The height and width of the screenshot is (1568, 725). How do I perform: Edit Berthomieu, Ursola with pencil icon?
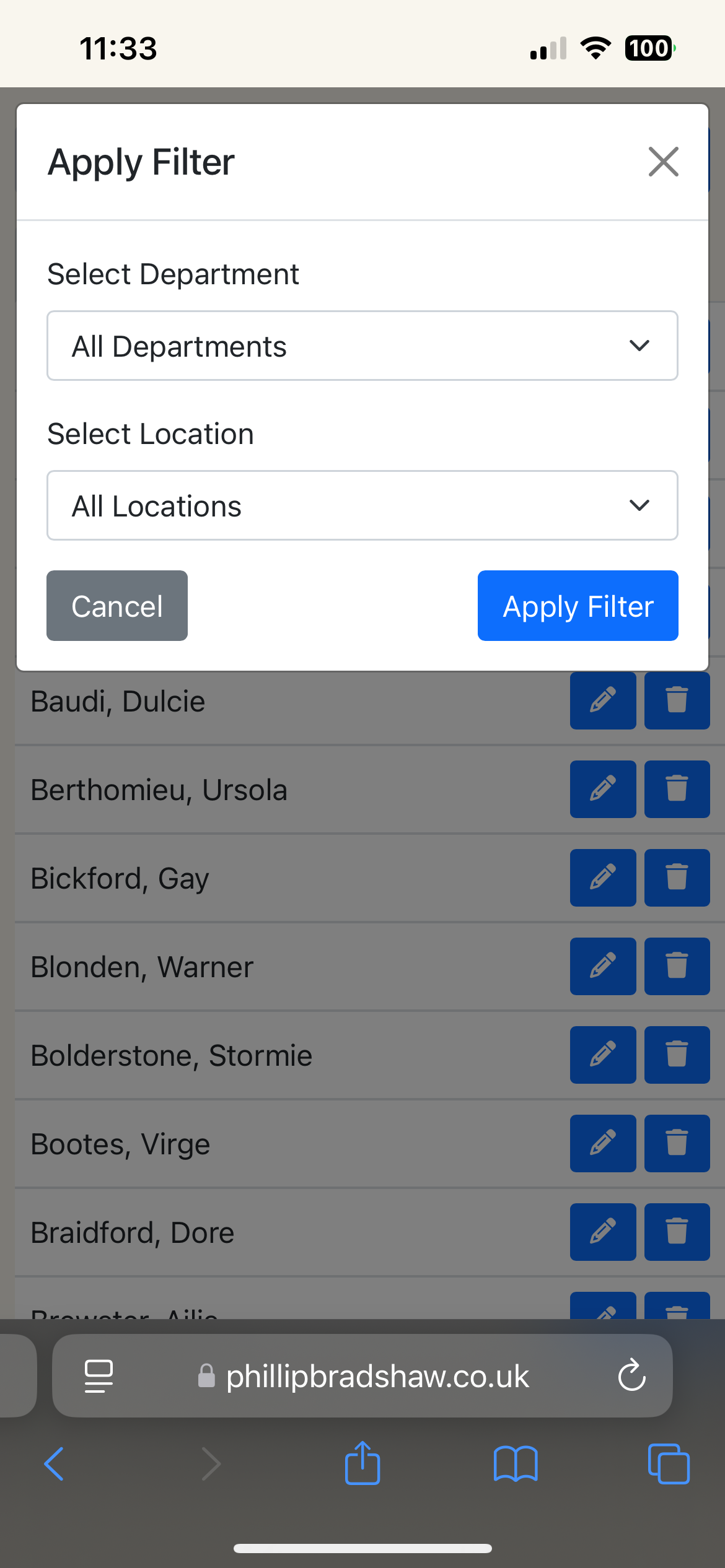(x=602, y=789)
